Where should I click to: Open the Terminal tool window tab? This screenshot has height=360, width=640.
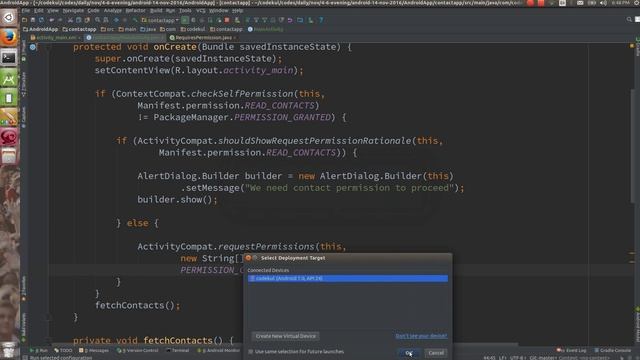[178, 351]
